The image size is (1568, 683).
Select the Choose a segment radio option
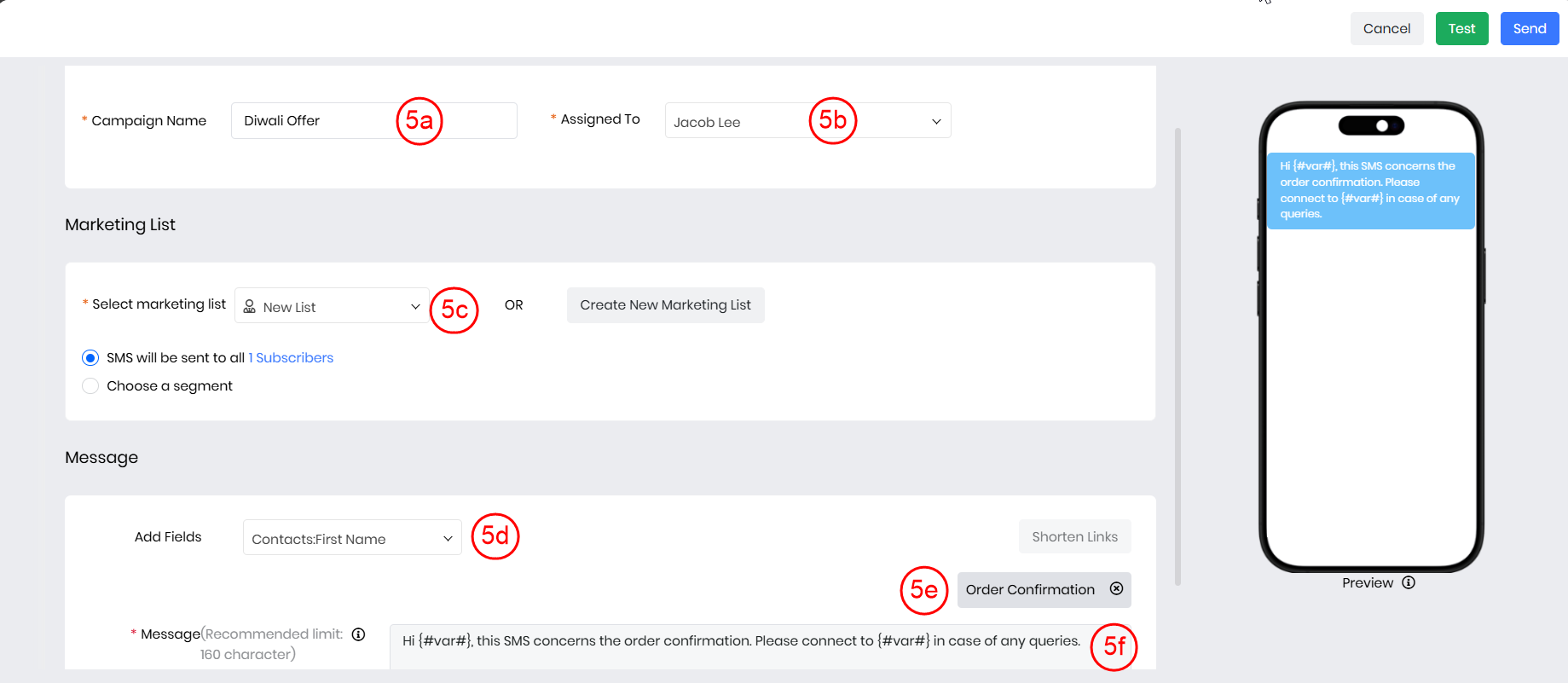coord(90,386)
